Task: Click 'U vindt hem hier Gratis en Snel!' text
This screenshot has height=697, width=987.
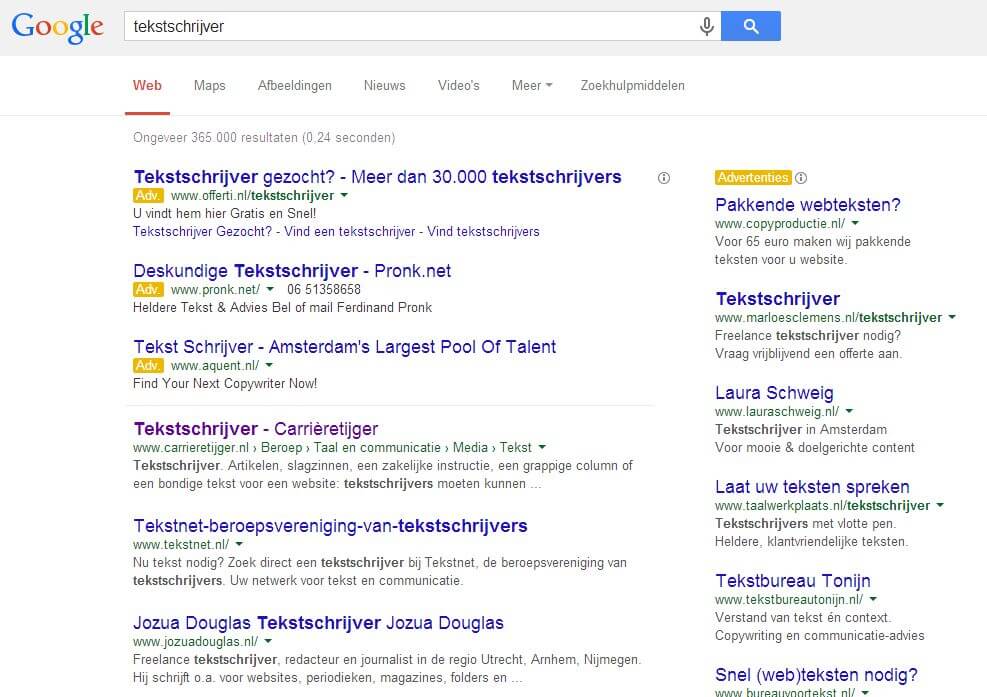Action: click(x=224, y=213)
